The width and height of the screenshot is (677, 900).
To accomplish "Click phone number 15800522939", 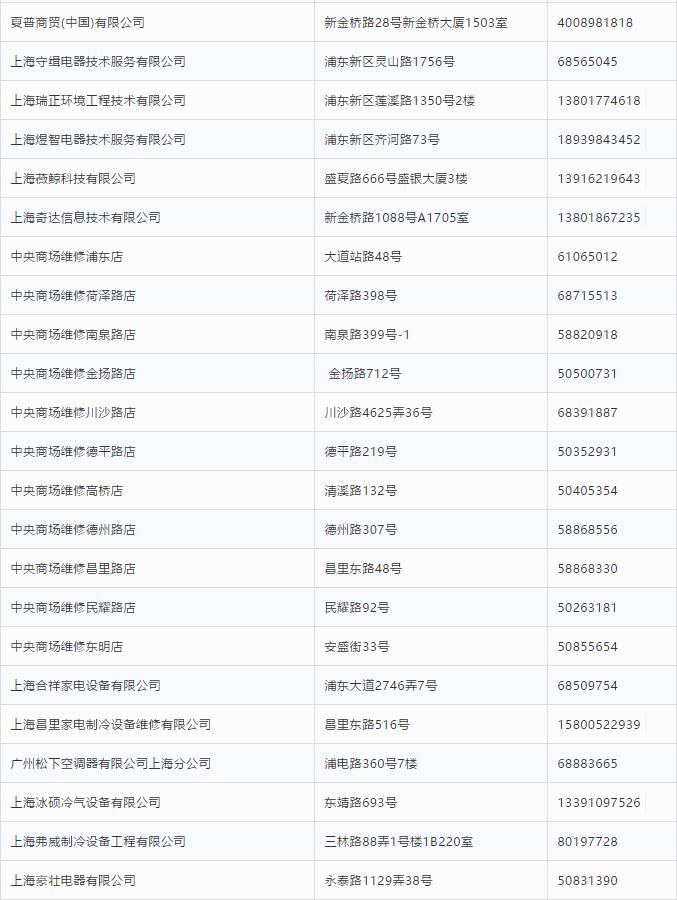I will pyautogui.click(x=599, y=725).
